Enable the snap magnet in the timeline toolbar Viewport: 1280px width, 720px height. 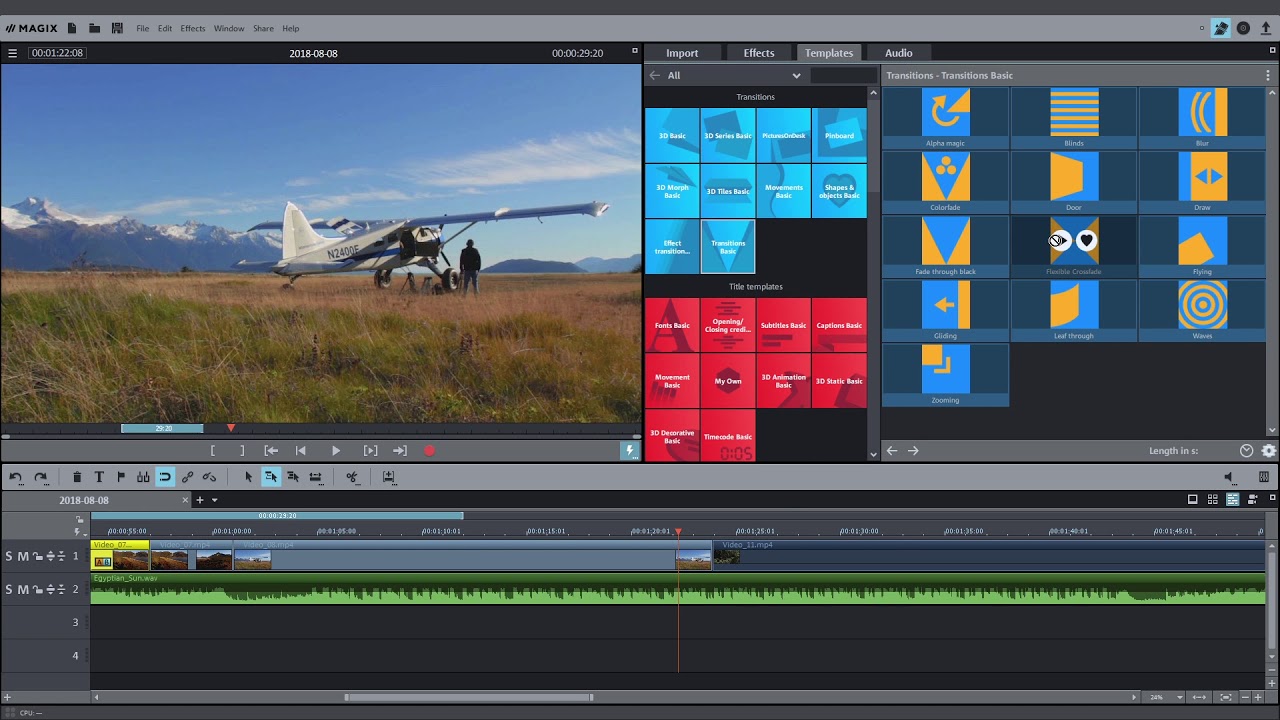pos(166,477)
